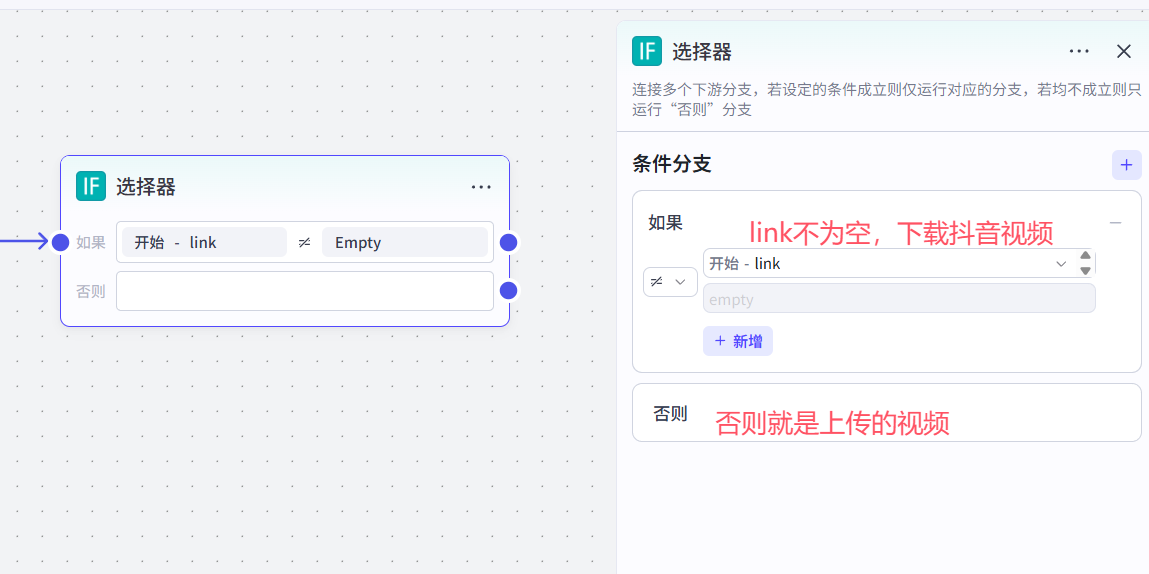Click the 如果 label in the side panel

tap(665, 222)
